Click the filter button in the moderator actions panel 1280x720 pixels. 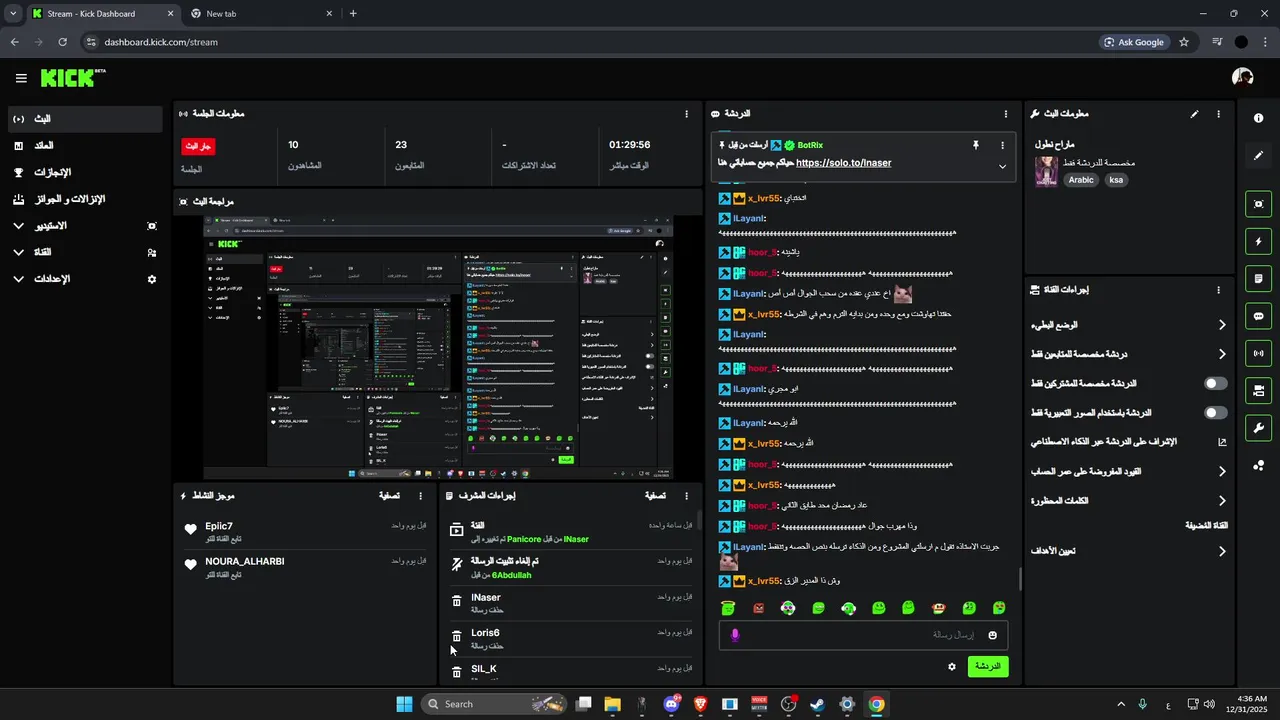click(655, 495)
